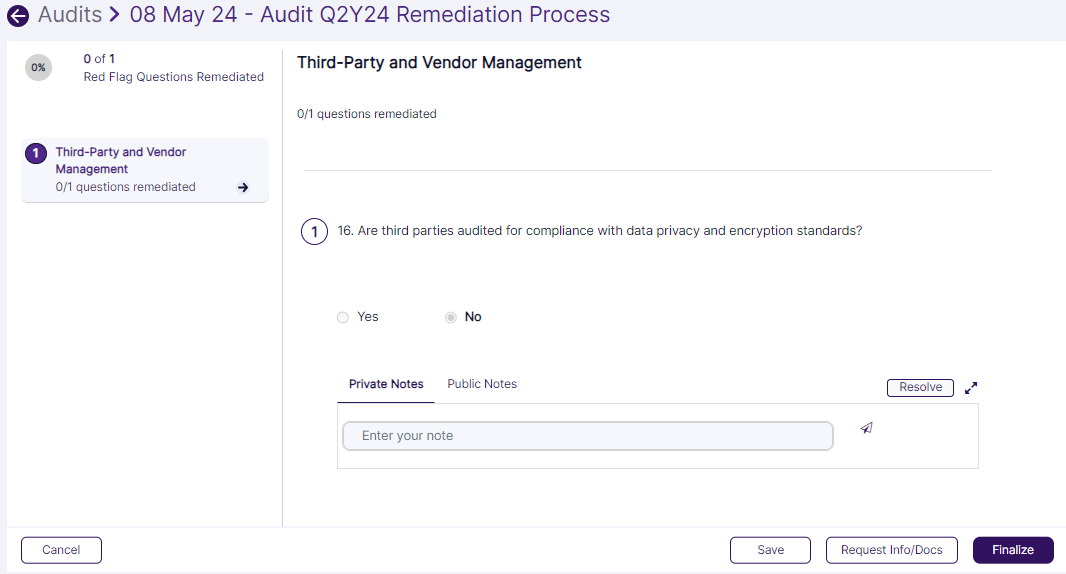Switch to the Private Notes tab
Viewport: 1066px width, 574px height.
pos(386,384)
